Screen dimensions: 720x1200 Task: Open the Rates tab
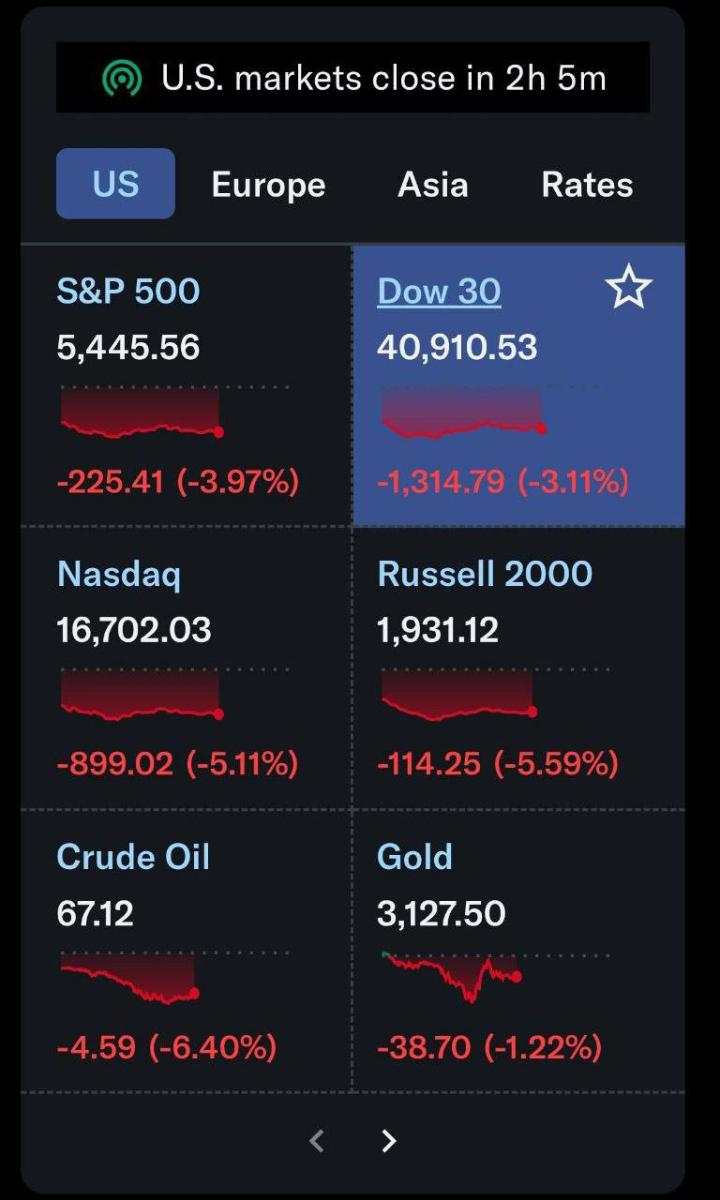point(587,185)
